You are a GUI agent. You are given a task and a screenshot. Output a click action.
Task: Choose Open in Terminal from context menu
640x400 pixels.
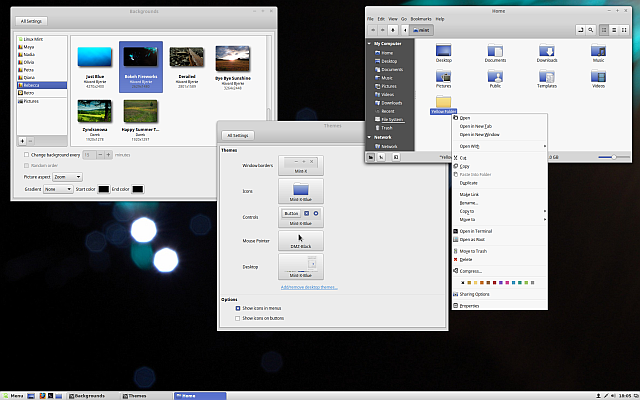[475, 231]
